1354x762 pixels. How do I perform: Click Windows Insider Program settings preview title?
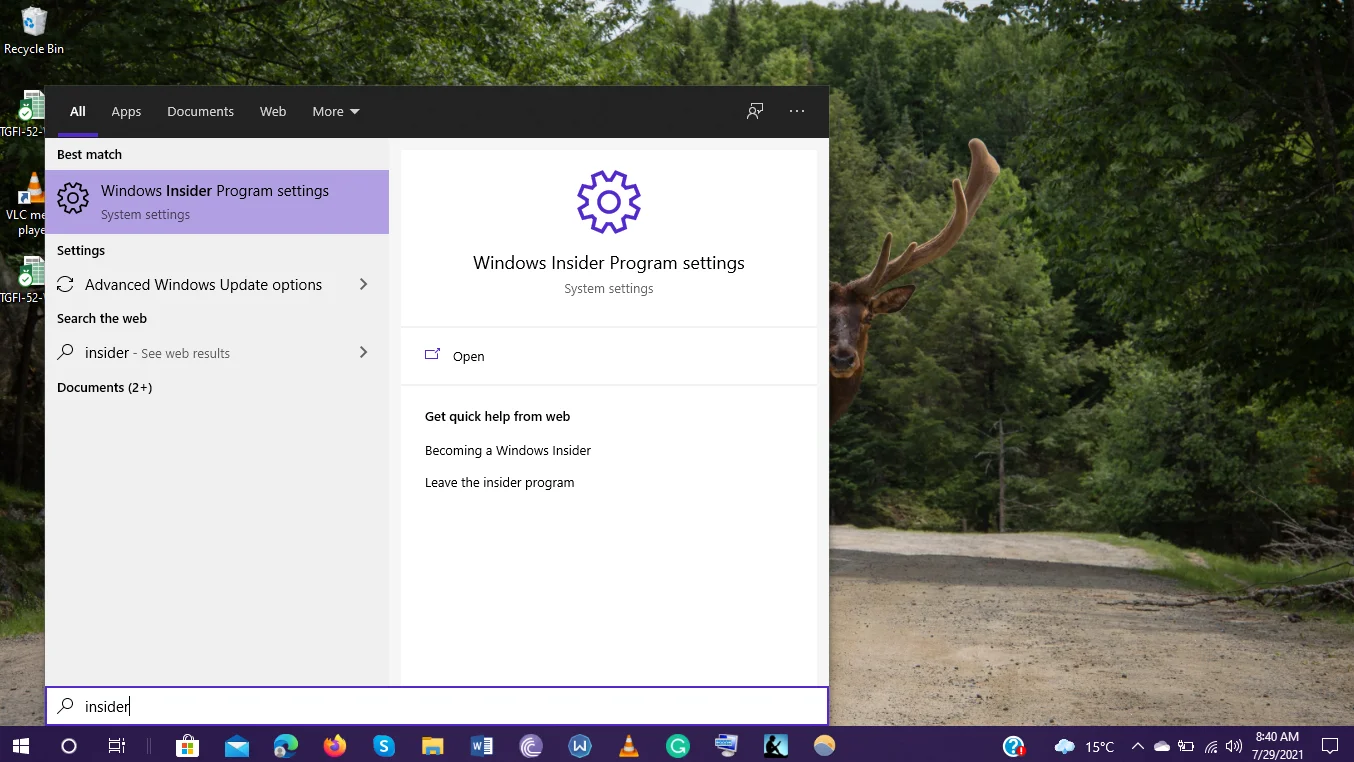tap(609, 263)
